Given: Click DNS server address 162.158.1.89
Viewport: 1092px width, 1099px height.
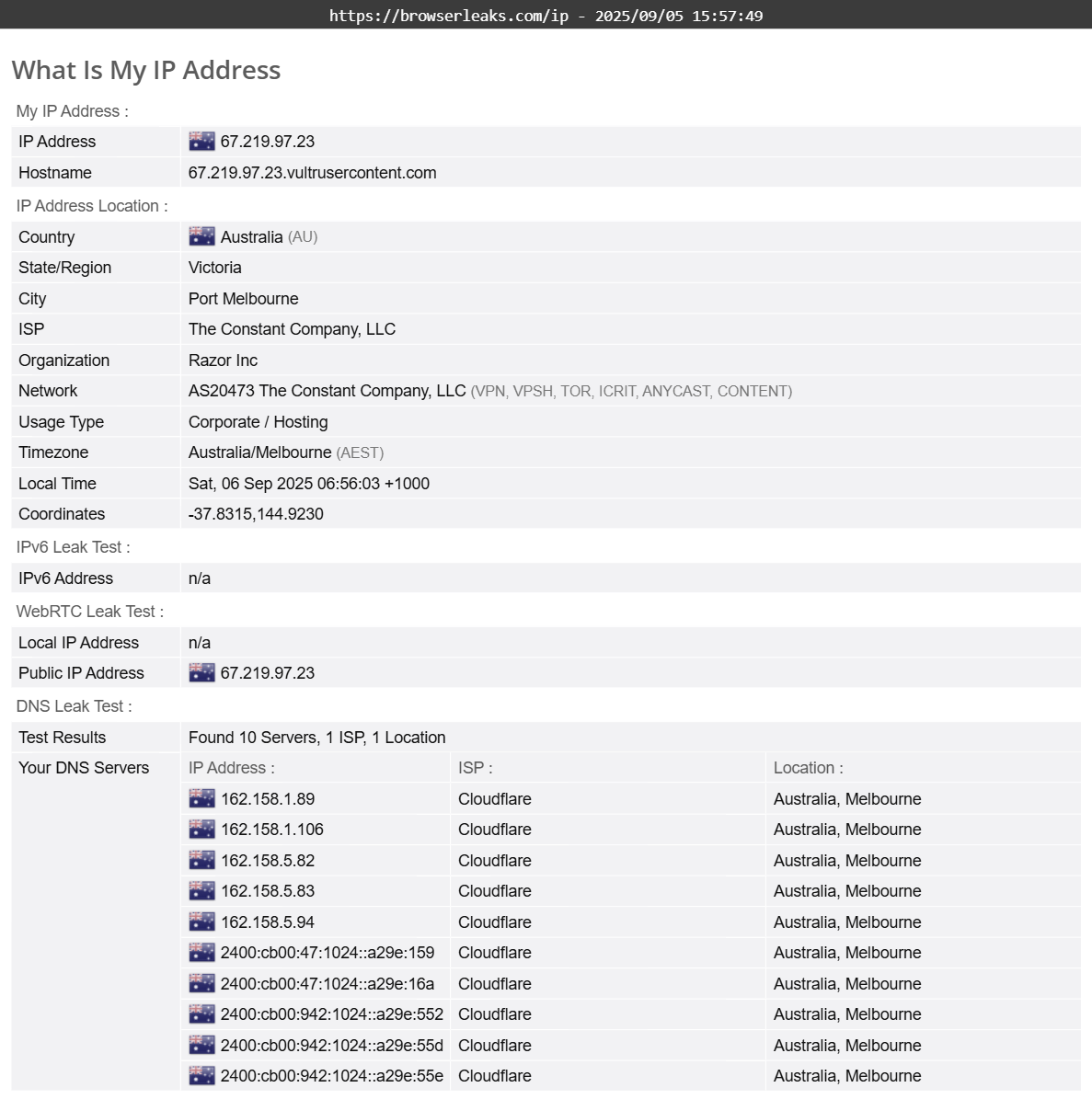Looking at the screenshot, I should (x=268, y=799).
